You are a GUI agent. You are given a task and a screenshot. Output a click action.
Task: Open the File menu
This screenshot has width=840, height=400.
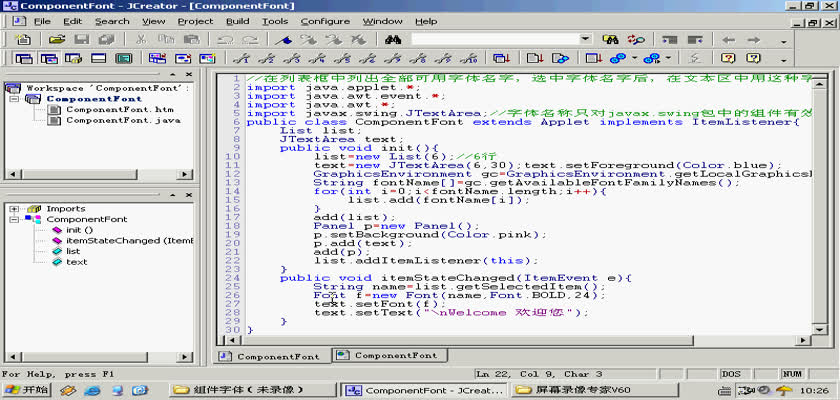[42, 21]
